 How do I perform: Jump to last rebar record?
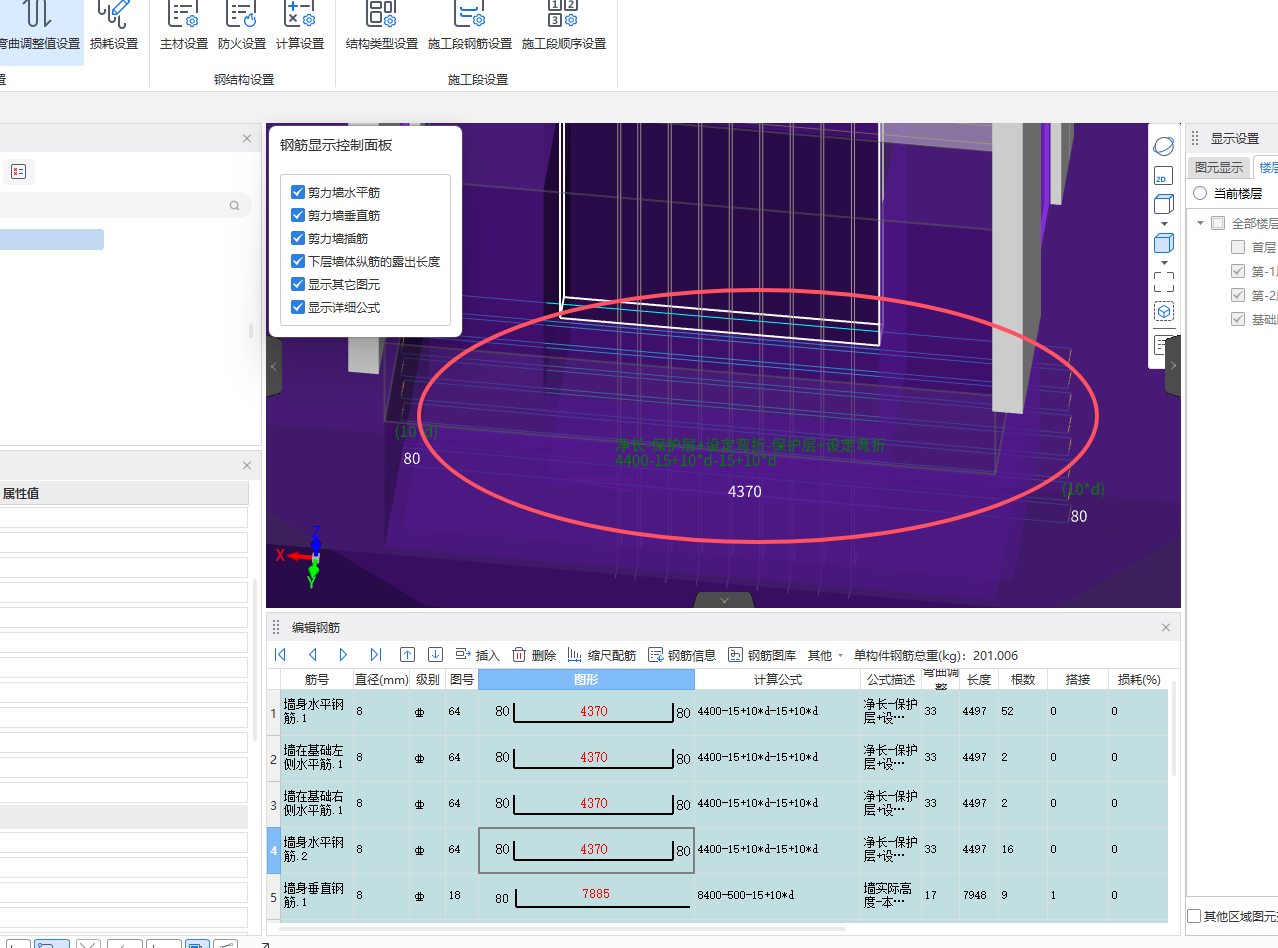click(375, 655)
